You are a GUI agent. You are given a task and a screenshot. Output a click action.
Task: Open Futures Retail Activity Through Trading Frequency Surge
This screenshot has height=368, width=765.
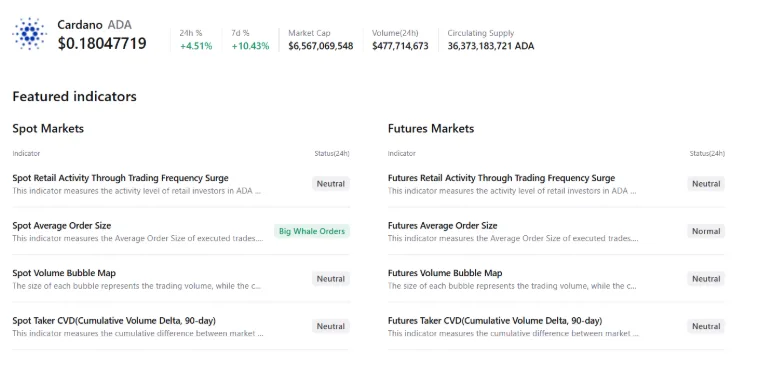[502, 178]
